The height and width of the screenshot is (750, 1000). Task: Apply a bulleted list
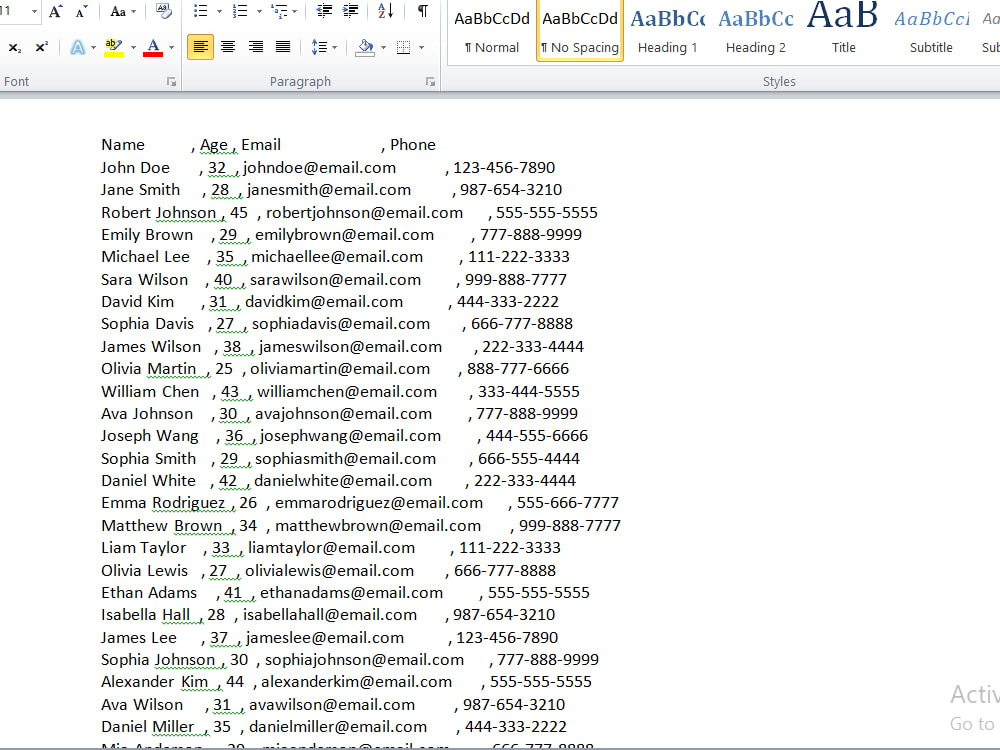click(x=200, y=11)
